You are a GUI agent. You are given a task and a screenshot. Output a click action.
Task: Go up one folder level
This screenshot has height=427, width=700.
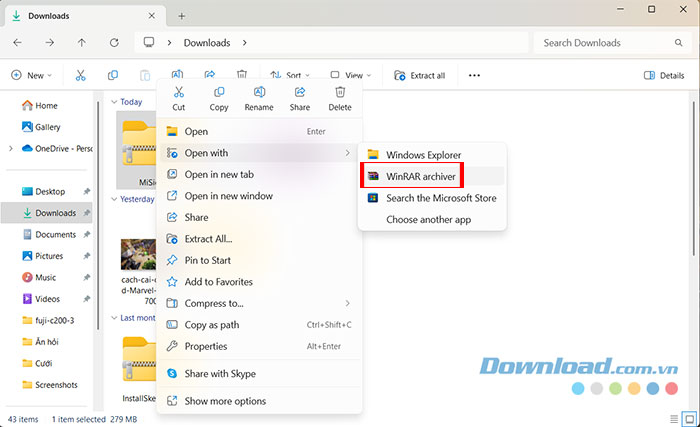82,43
